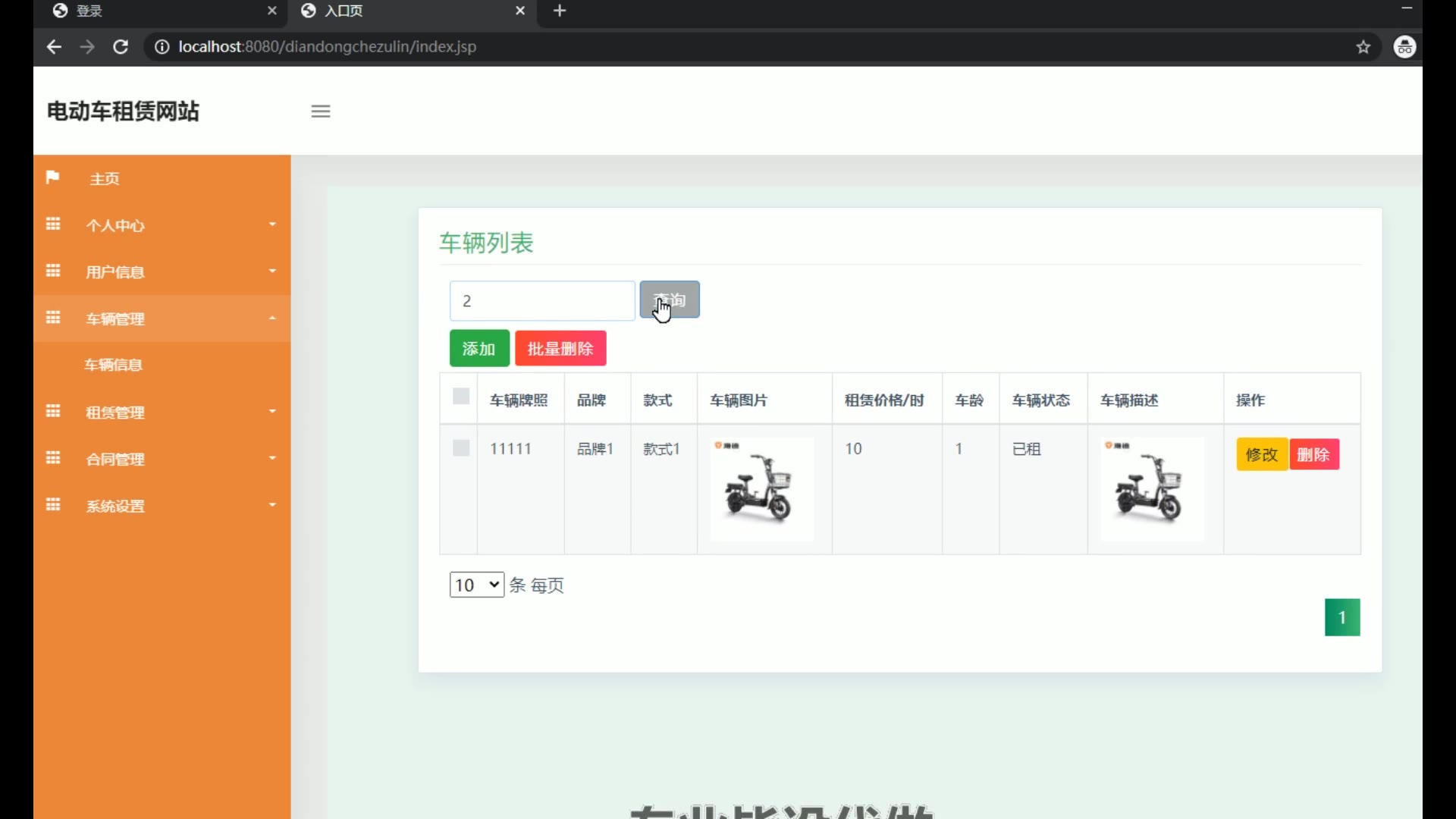Expand the 系统设置 menu arrow
The image size is (1456, 819).
click(x=272, y=505)
